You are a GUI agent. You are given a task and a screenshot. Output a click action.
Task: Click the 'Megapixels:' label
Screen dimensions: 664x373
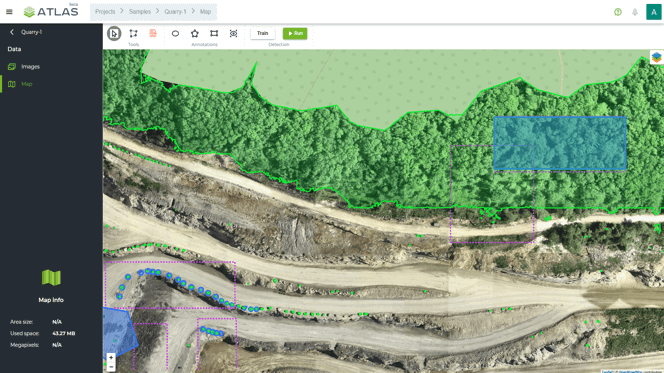coord(25,345)
